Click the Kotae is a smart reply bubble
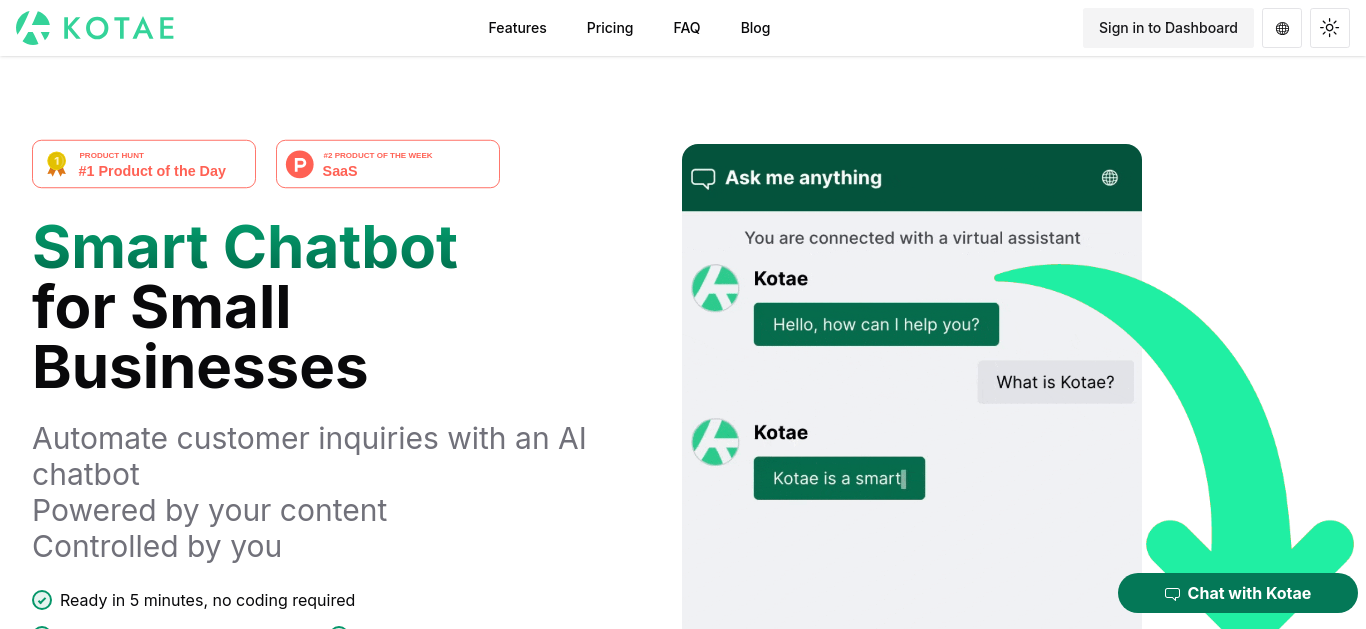1366x629 pixels. (839, 478)
